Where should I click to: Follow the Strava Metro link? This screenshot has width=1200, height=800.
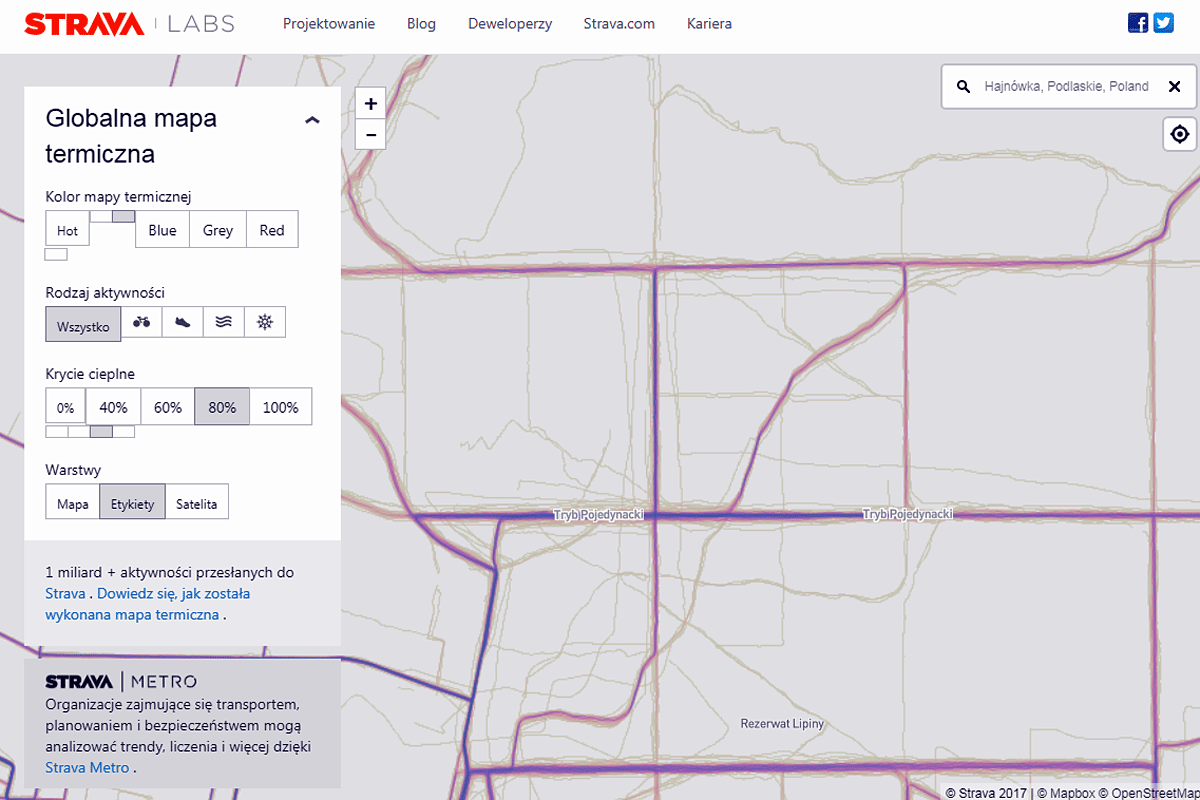(88, 767)
